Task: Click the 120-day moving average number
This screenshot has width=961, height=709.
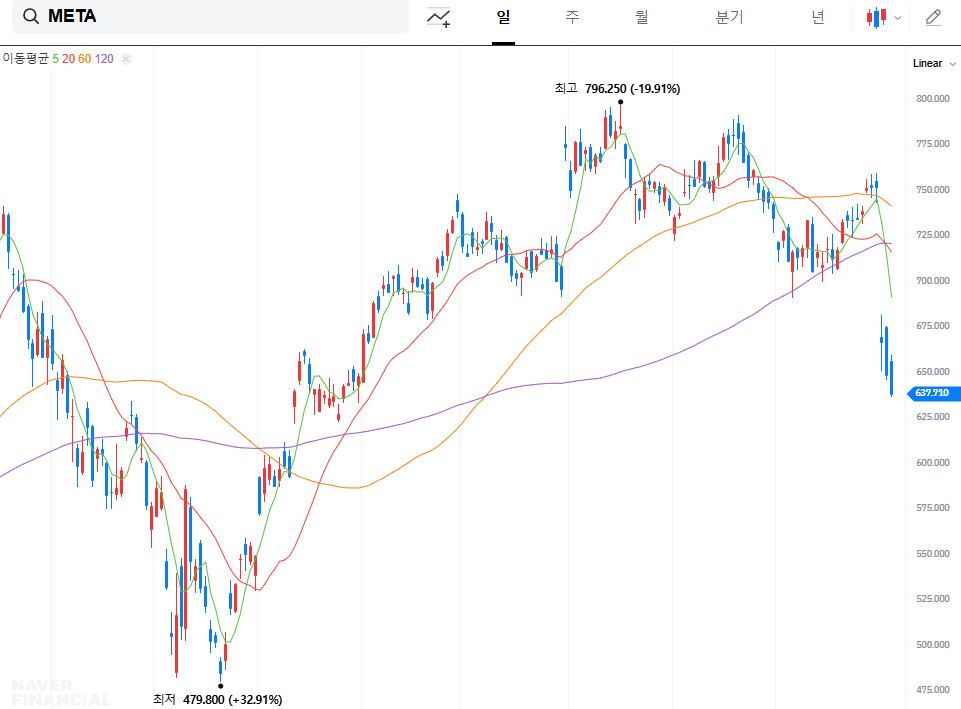Action: (x=104, y=59)
